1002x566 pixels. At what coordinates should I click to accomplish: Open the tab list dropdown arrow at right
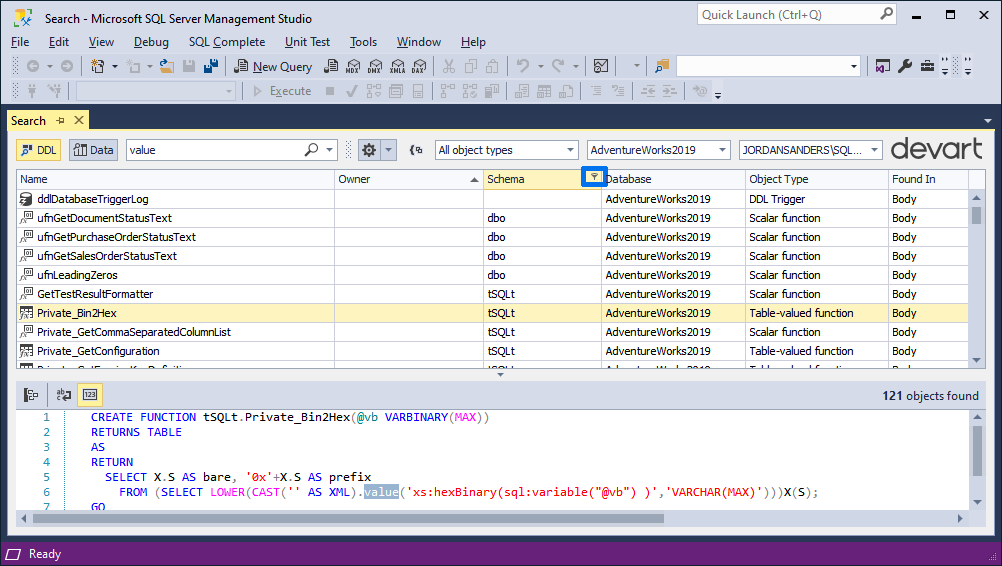click(x=988, y=121)
